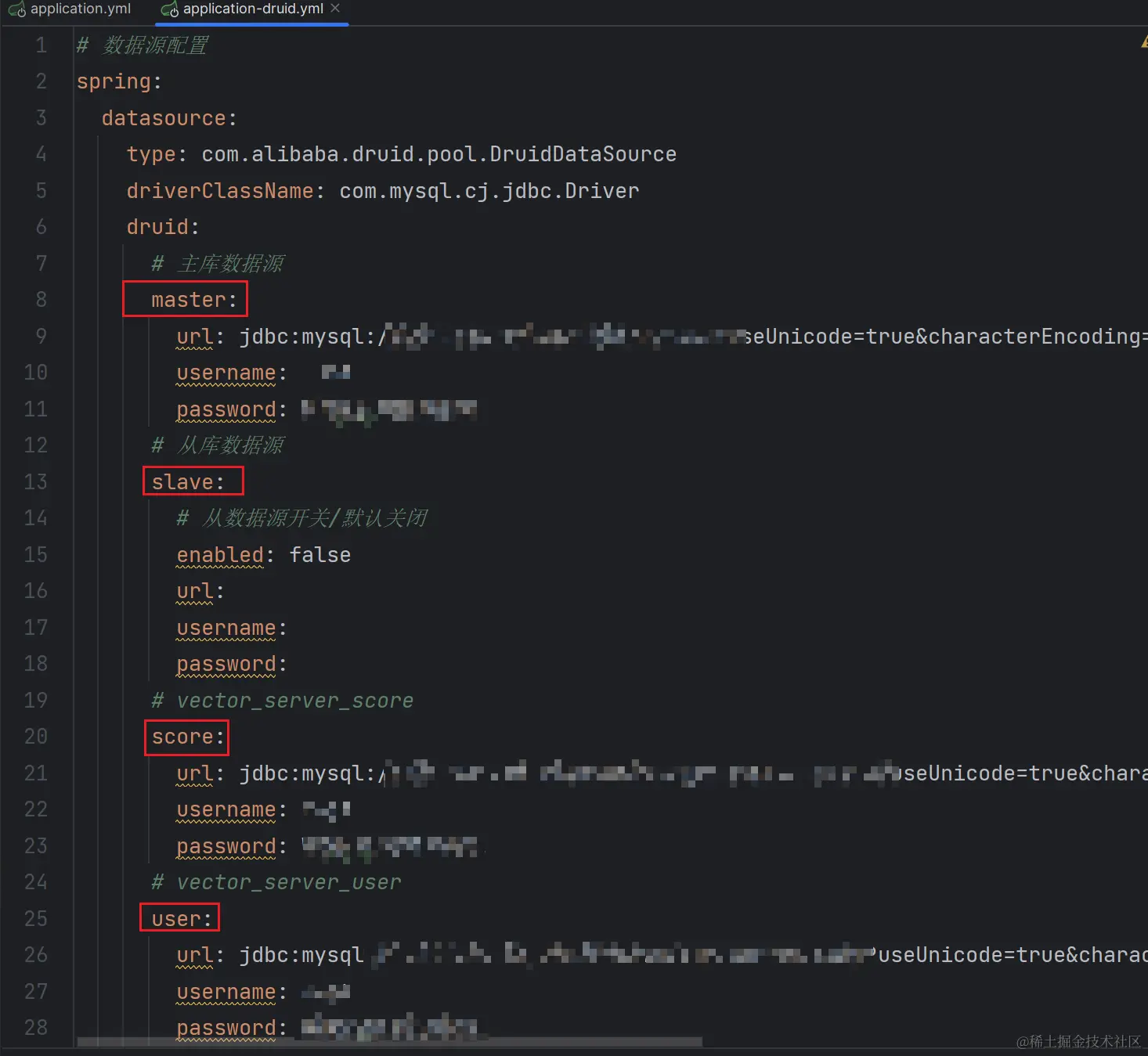Close the application-druid.yml tab
1148x1056 pixels.
pyautogui.click(x=336, y=8)
